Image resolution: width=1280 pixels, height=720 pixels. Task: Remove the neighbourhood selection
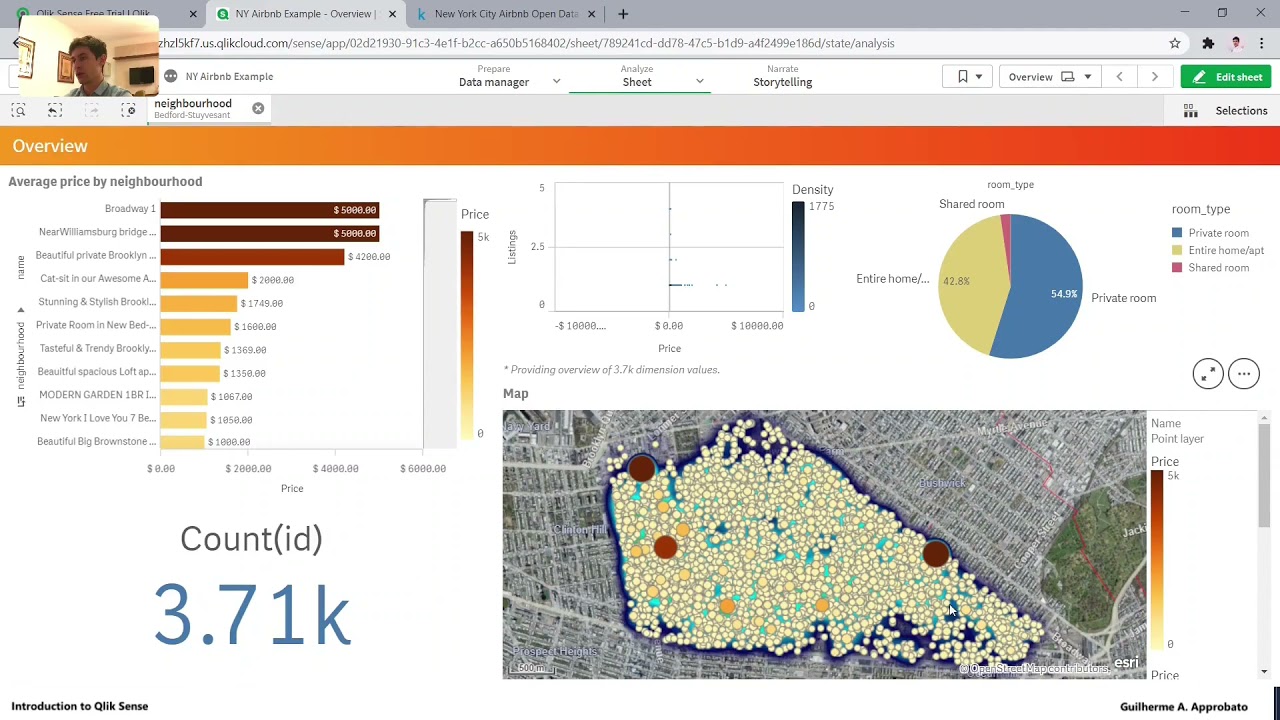[258, 108]
